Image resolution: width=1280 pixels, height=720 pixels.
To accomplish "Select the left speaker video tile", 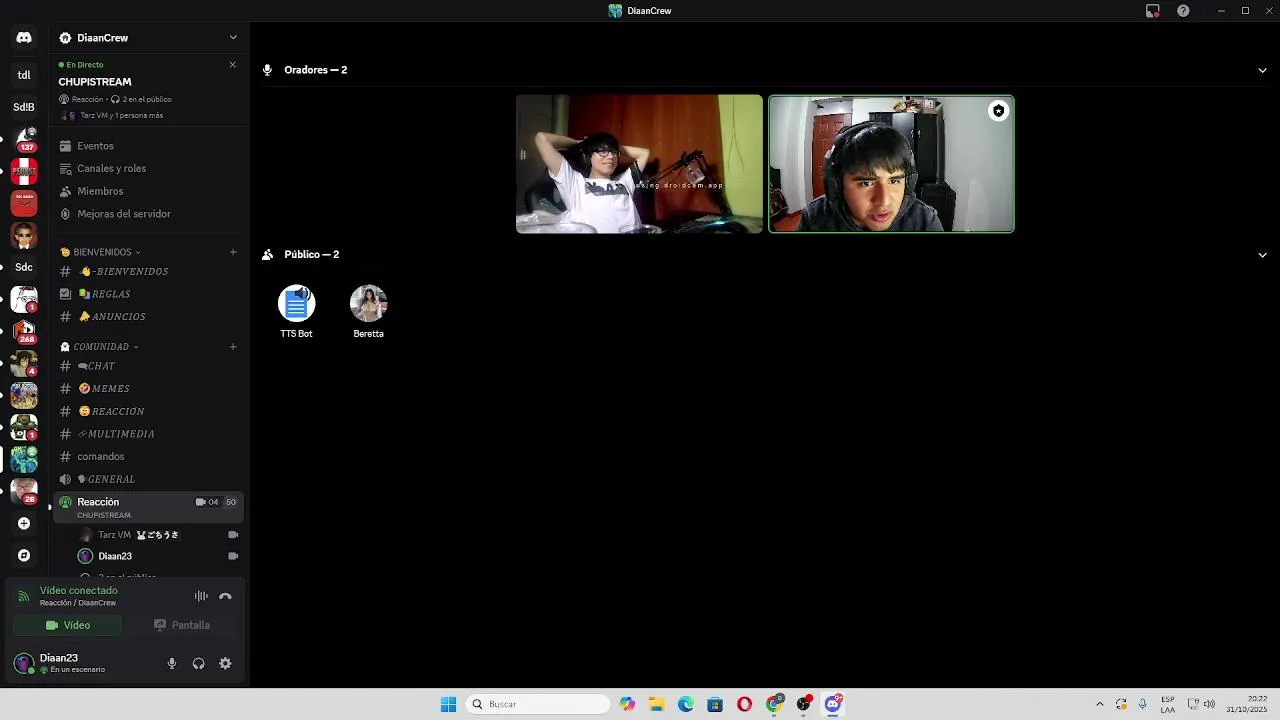I will coord(639,164).
